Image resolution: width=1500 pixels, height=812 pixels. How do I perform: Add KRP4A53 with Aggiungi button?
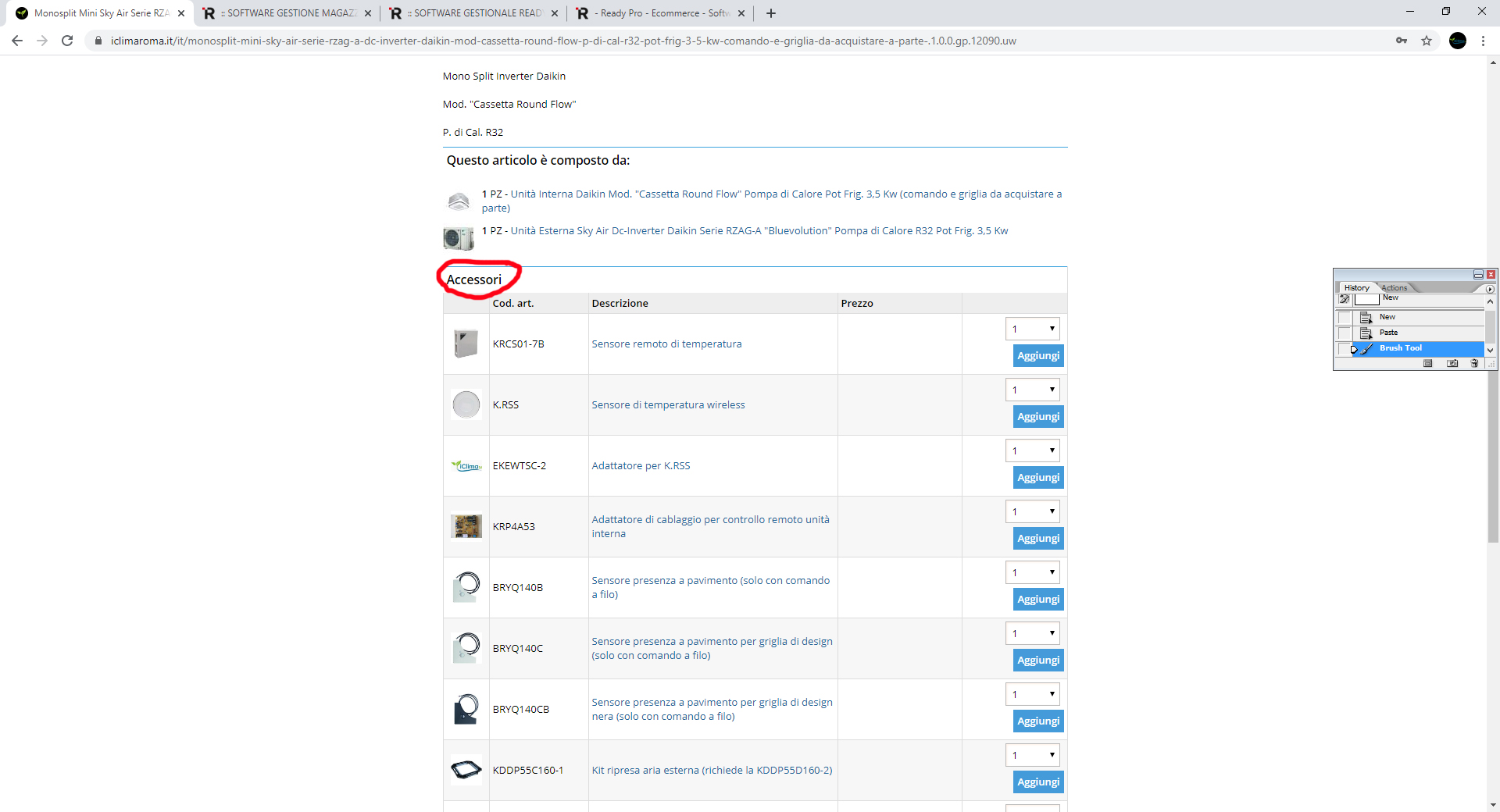tap(1038, 539)
